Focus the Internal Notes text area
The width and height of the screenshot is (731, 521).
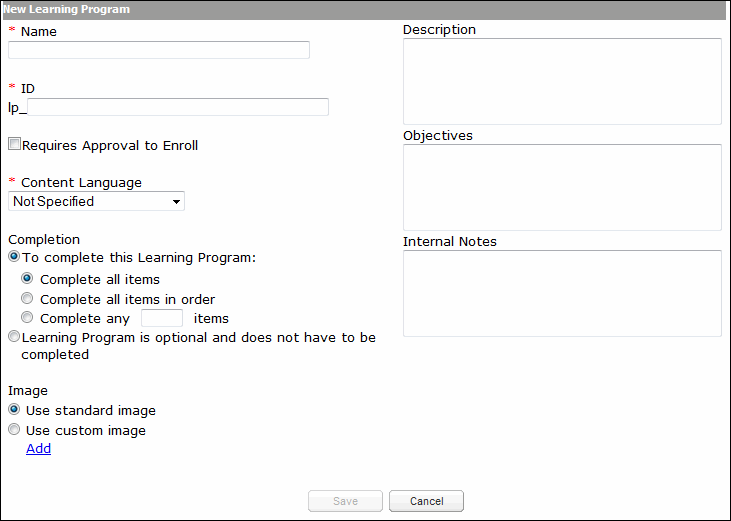(562, 293)
